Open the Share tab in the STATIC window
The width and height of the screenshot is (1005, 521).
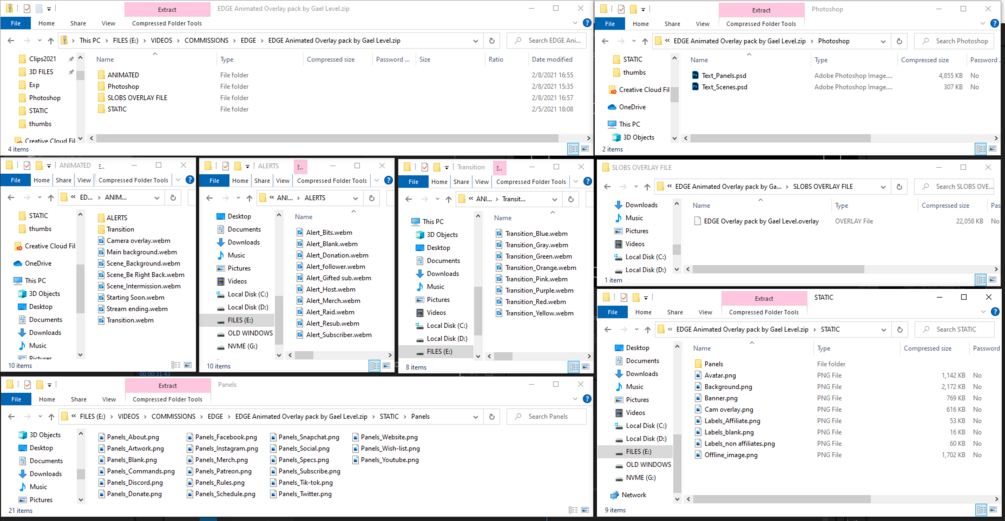coord(675,312)
